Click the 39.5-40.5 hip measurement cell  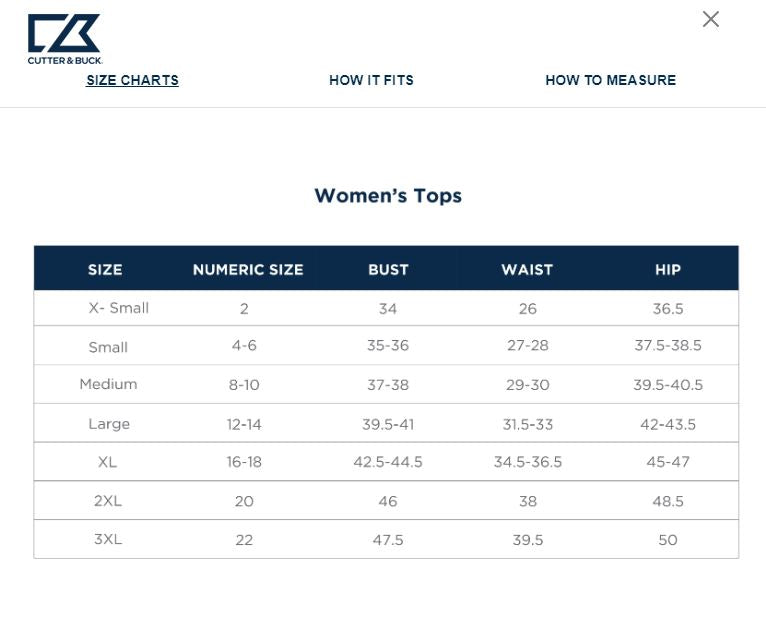[x=668, y=385]
